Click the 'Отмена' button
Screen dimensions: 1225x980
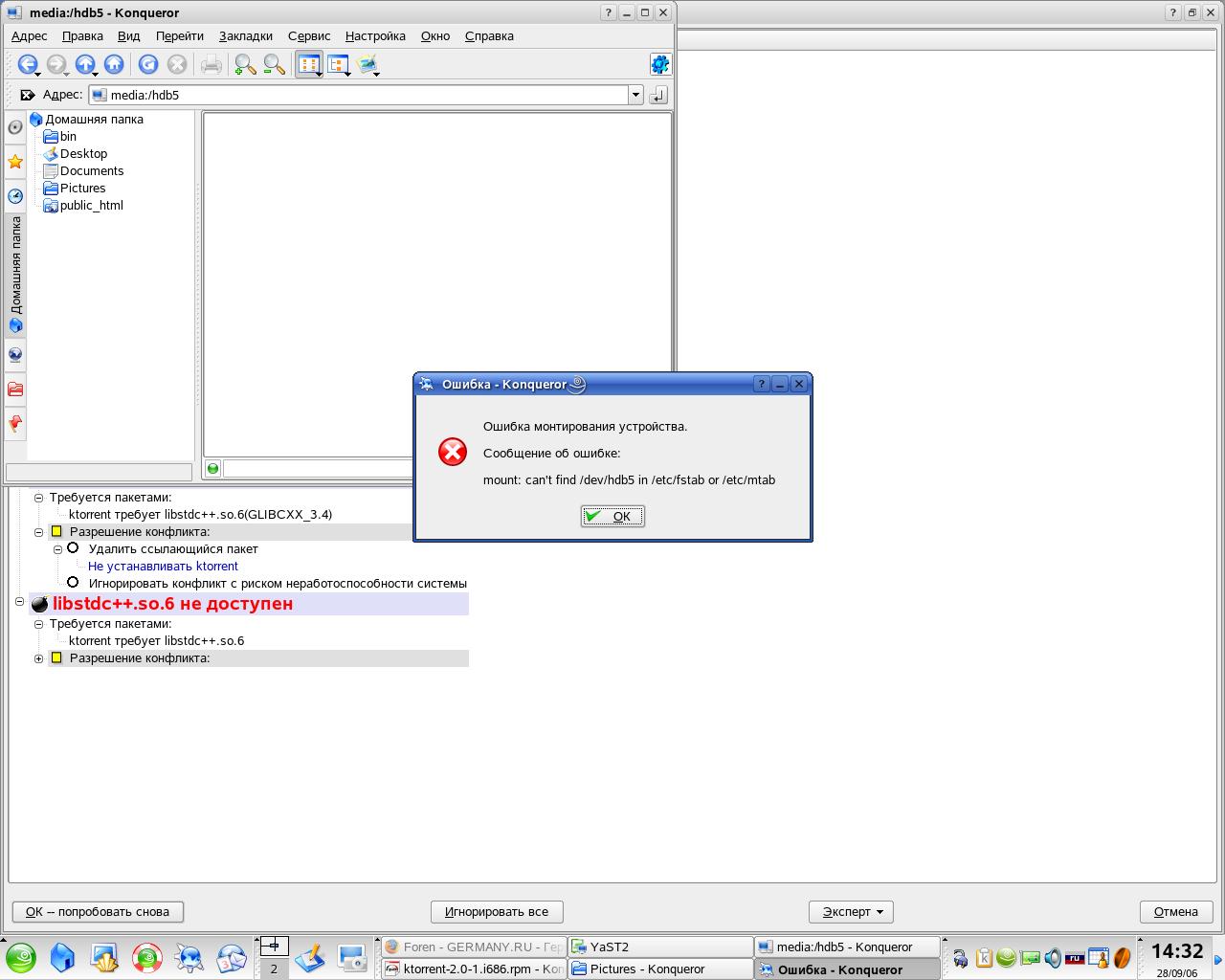coord(1175,912)
